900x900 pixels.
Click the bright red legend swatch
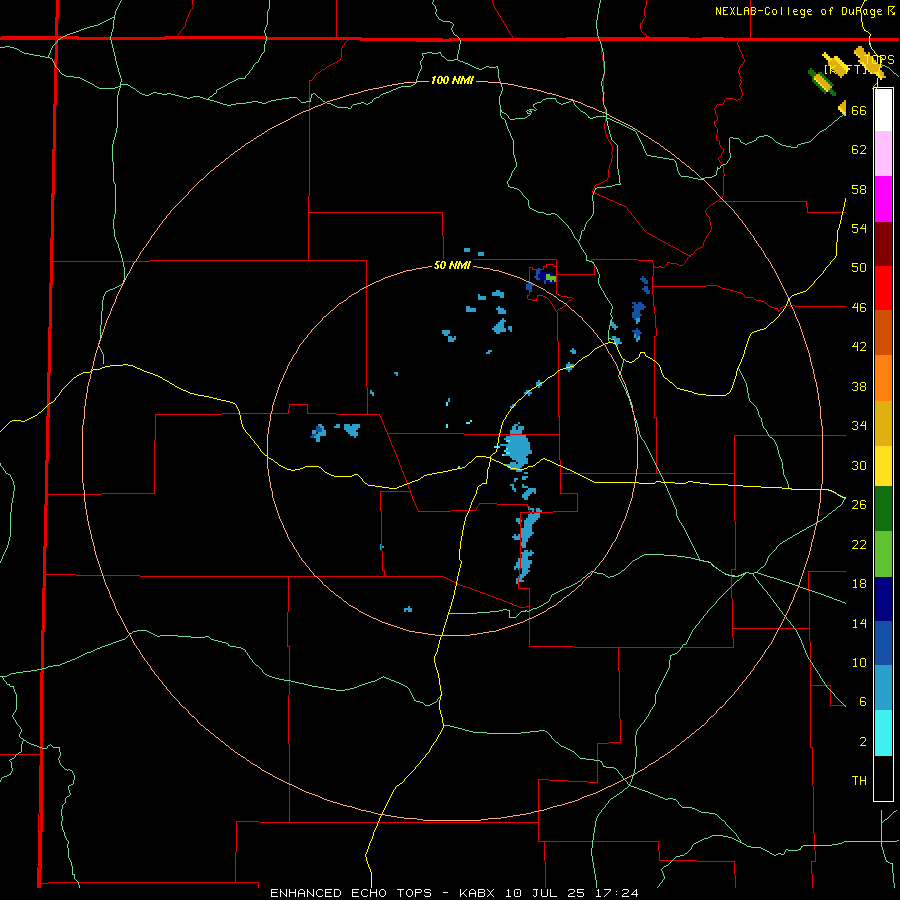(x=883, y=288)
